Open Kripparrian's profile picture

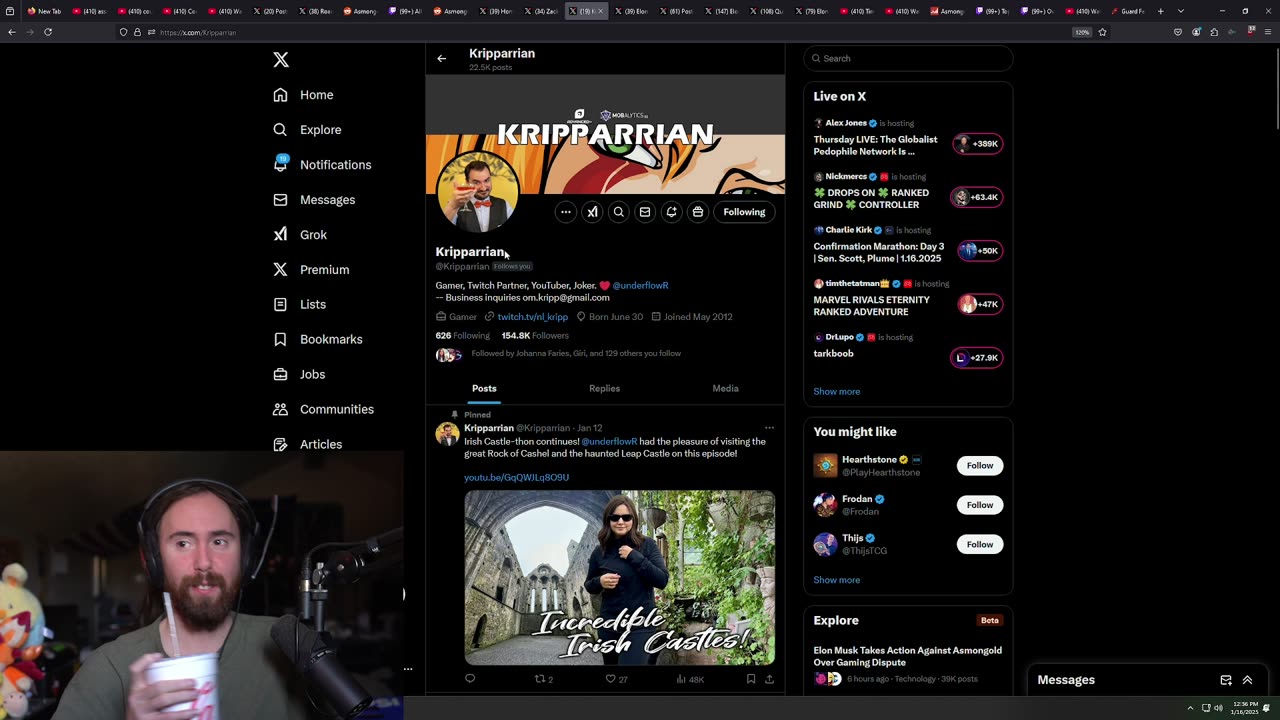tap(478, 192)
